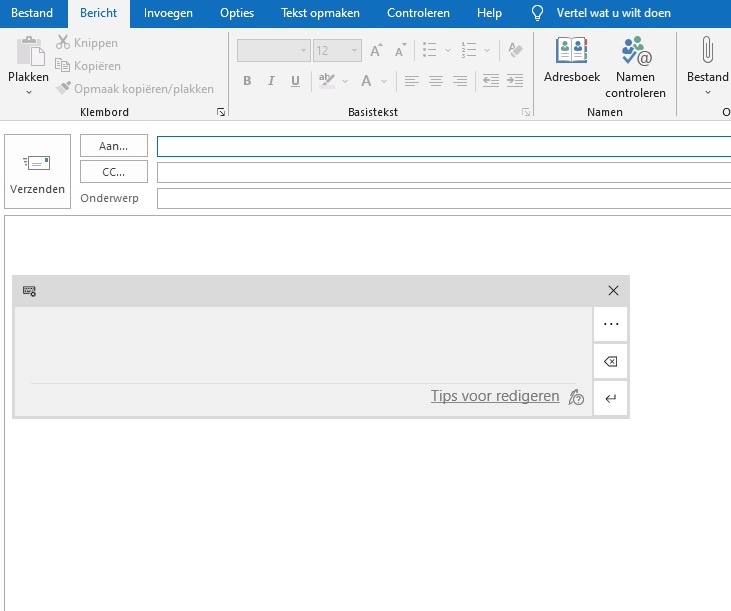This screenshot has height=611, width=731.
Task: Open the font name dropdown
Action: pos(303,50)
